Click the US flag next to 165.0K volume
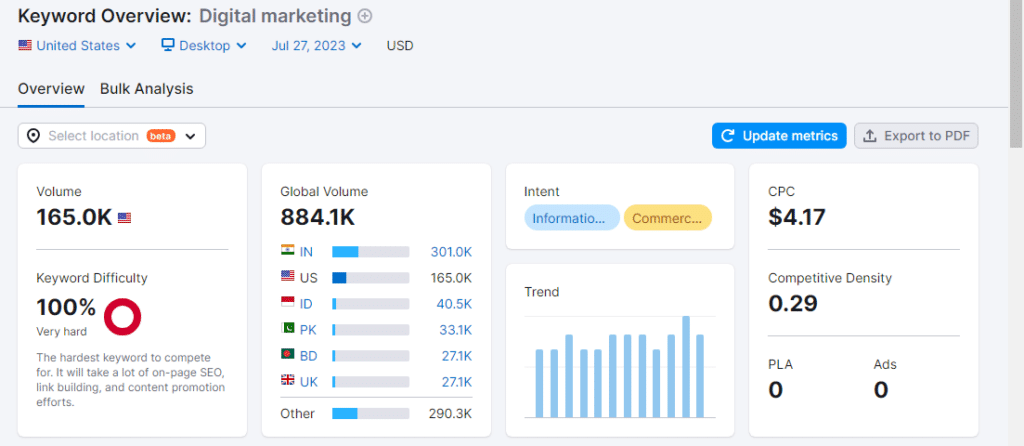Image resolution: width=1024 pixels, height=446 pixels. coord(124,218)
